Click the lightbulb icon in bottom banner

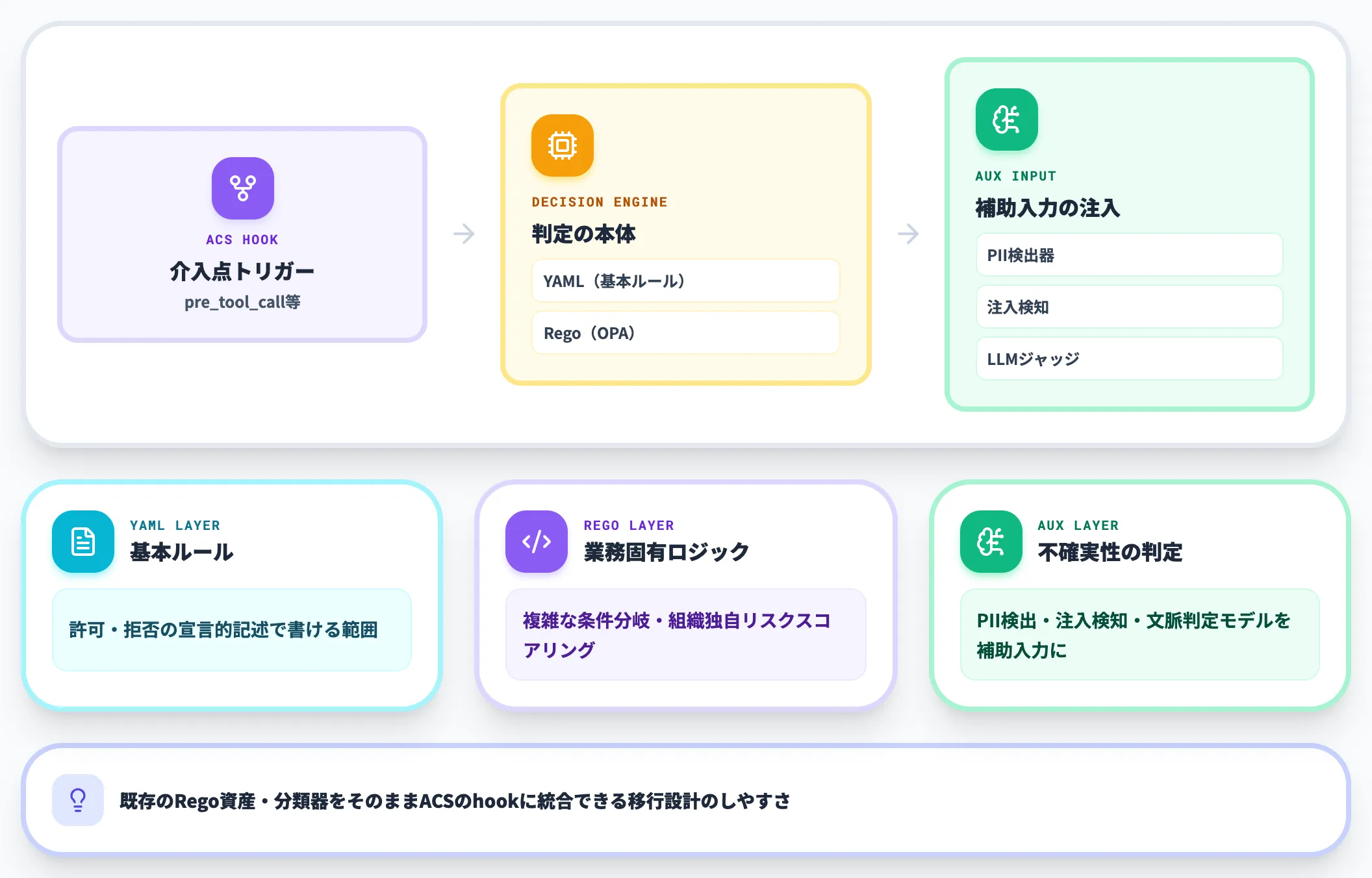click(x=78, y=800)
